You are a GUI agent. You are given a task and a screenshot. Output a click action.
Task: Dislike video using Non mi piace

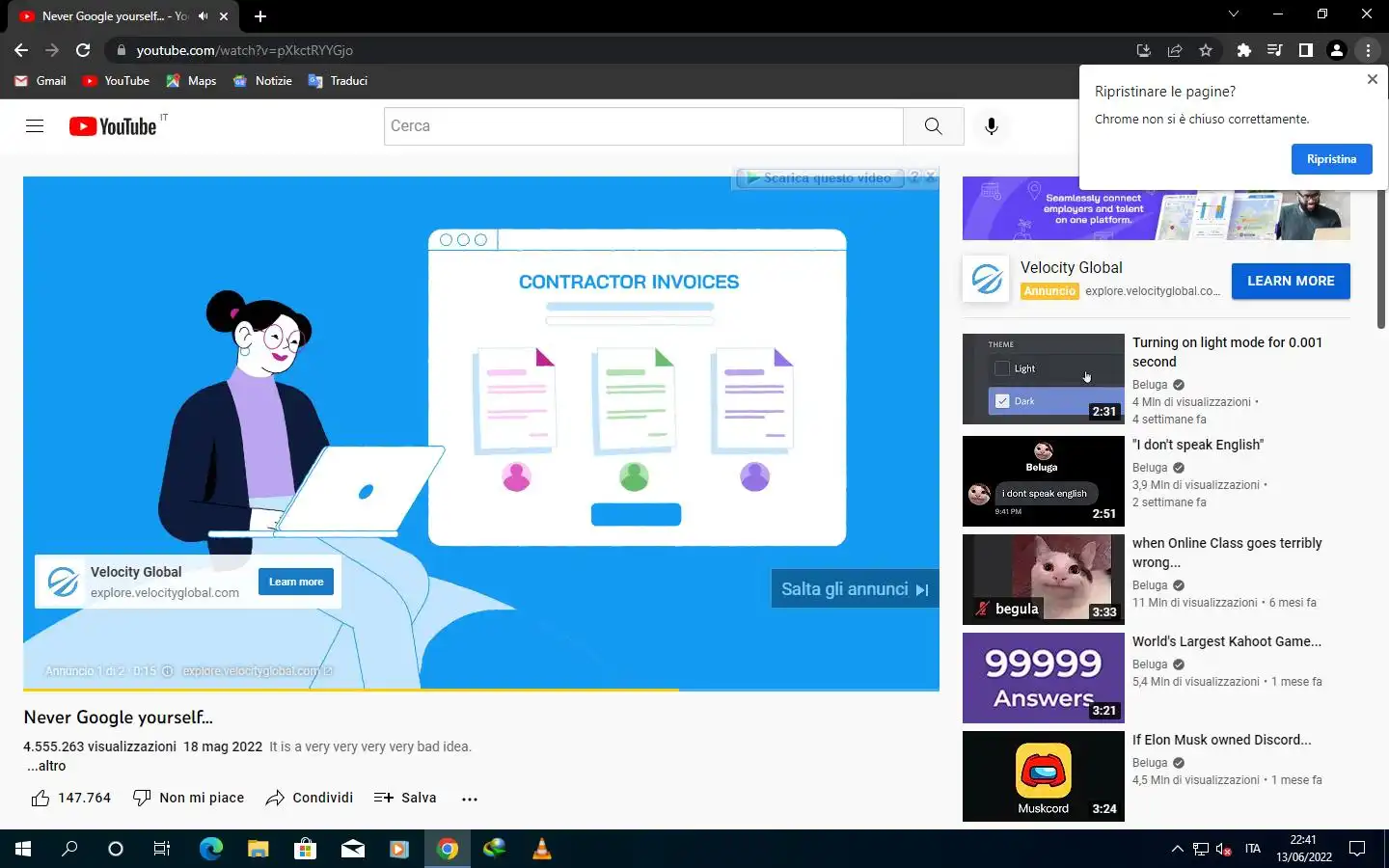(188, 798)
